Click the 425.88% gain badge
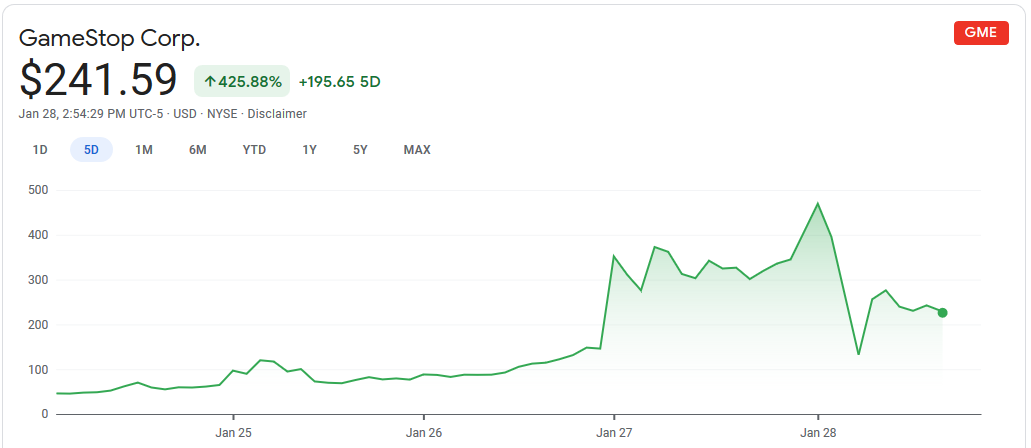Image resolution: width=1031 pixels, height=448 pixels. coord(242,82)
